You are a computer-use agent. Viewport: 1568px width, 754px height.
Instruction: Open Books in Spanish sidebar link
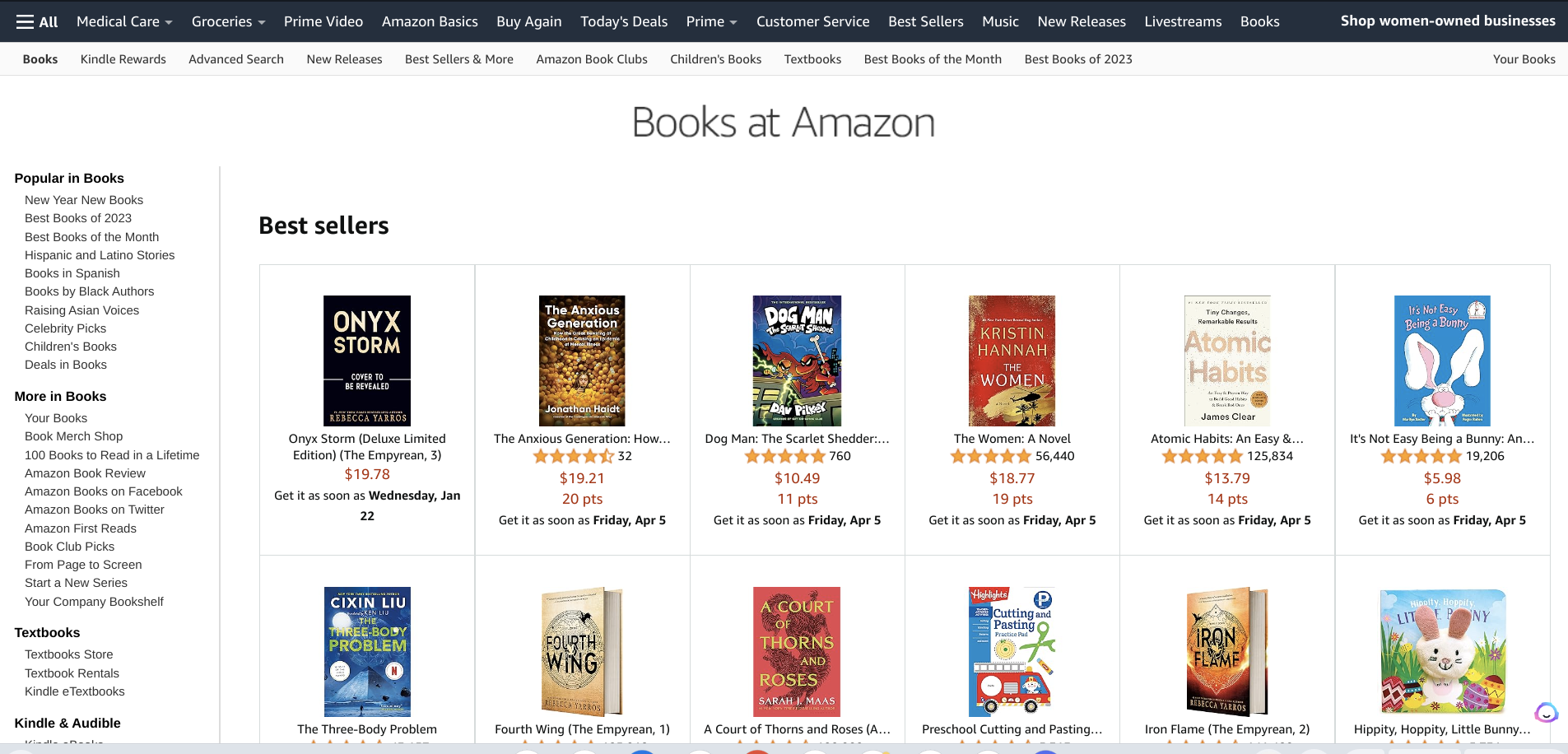tap(72, 273)
